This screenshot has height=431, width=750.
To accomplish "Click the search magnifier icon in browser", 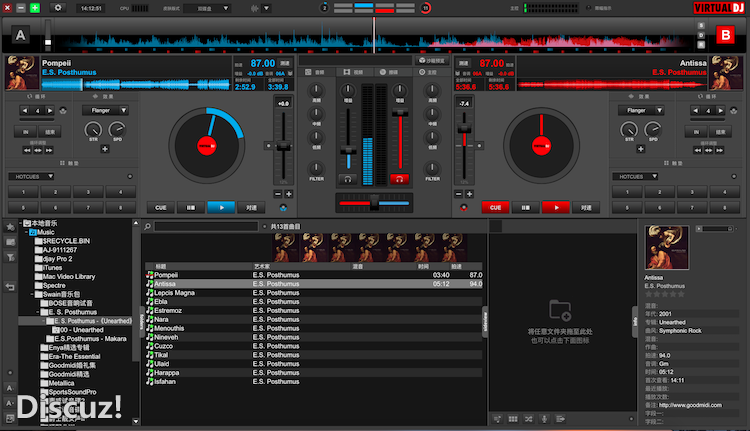I will coord(149,227).
